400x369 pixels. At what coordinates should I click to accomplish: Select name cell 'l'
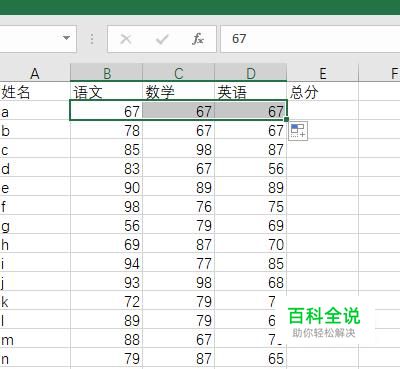(x=35, y=319)
